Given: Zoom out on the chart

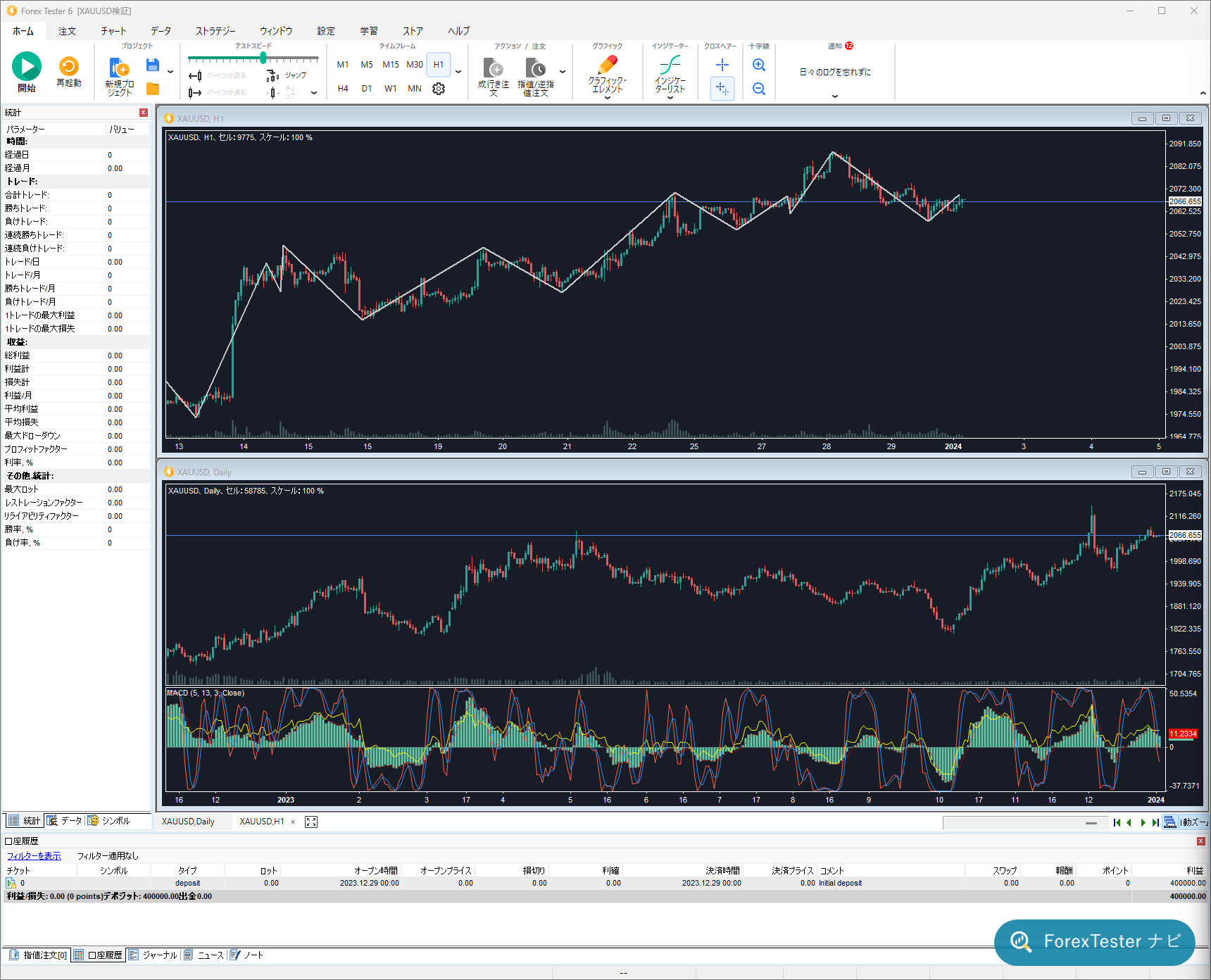Looking at the screenshot, I should pos(759,89).
